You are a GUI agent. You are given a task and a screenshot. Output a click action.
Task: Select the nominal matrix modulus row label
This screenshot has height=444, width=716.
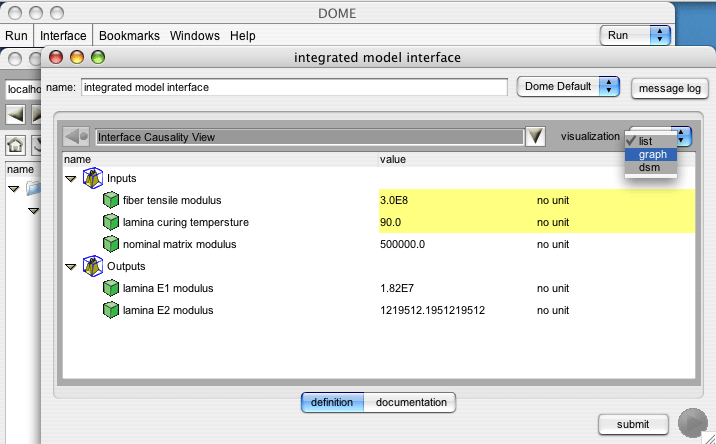point(179,244)
